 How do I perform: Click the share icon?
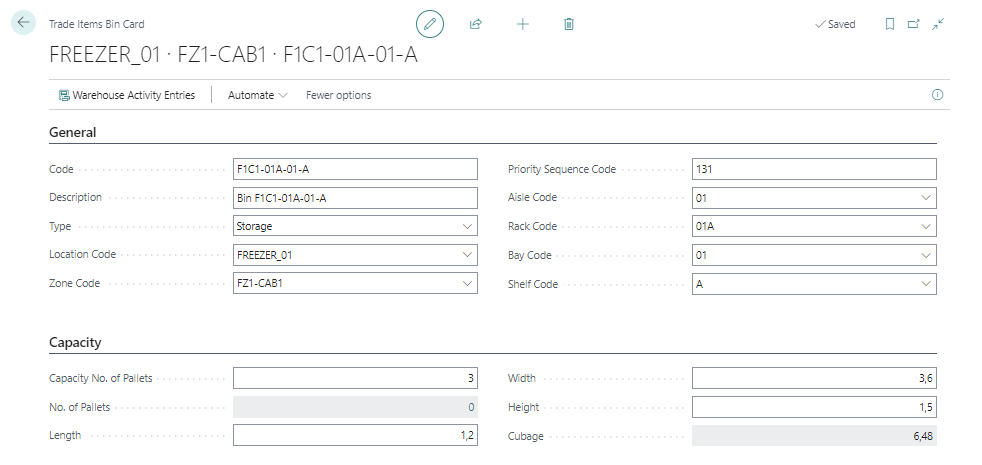click(476, 24)
